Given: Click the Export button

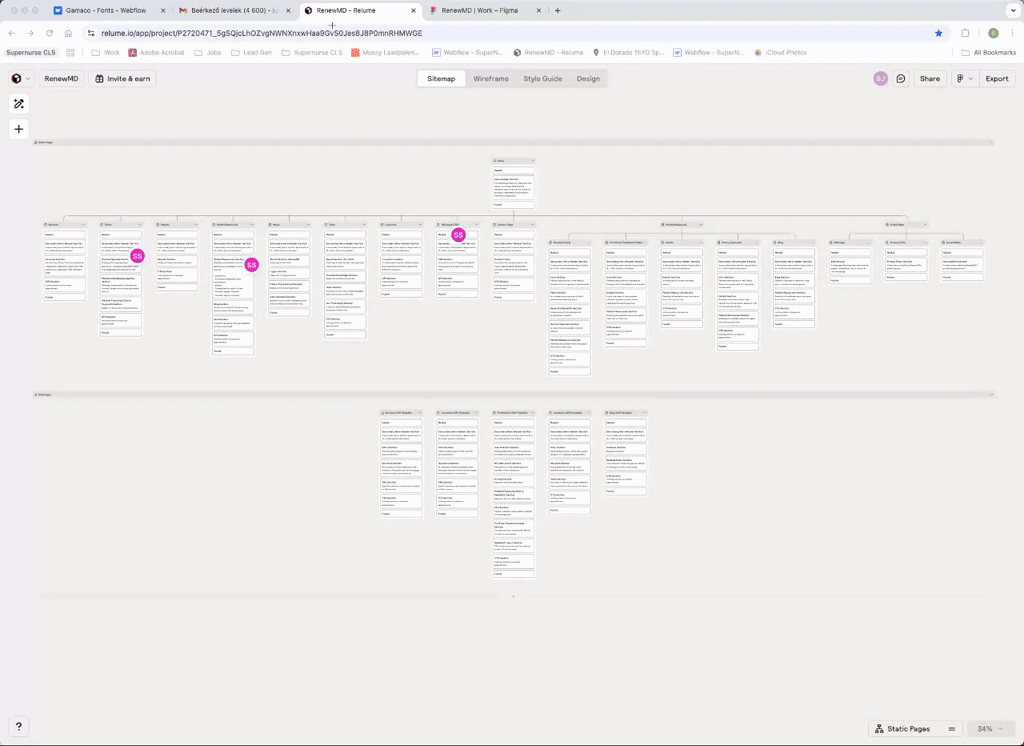Looking at the screenshot, I should point(996,78).
